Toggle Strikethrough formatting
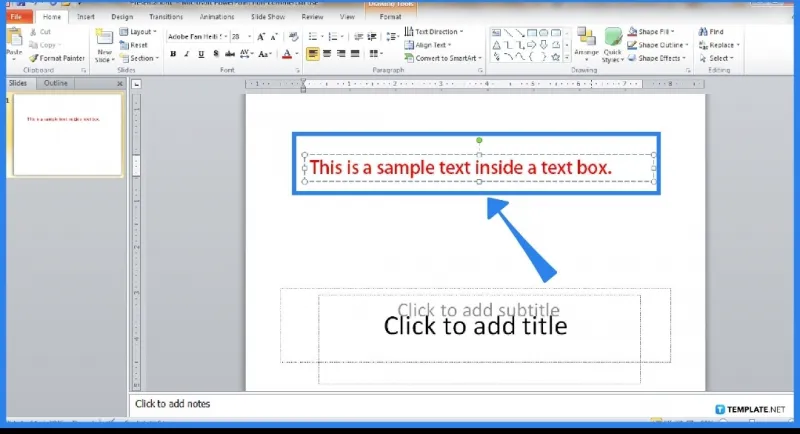 [x=230, y=54]
